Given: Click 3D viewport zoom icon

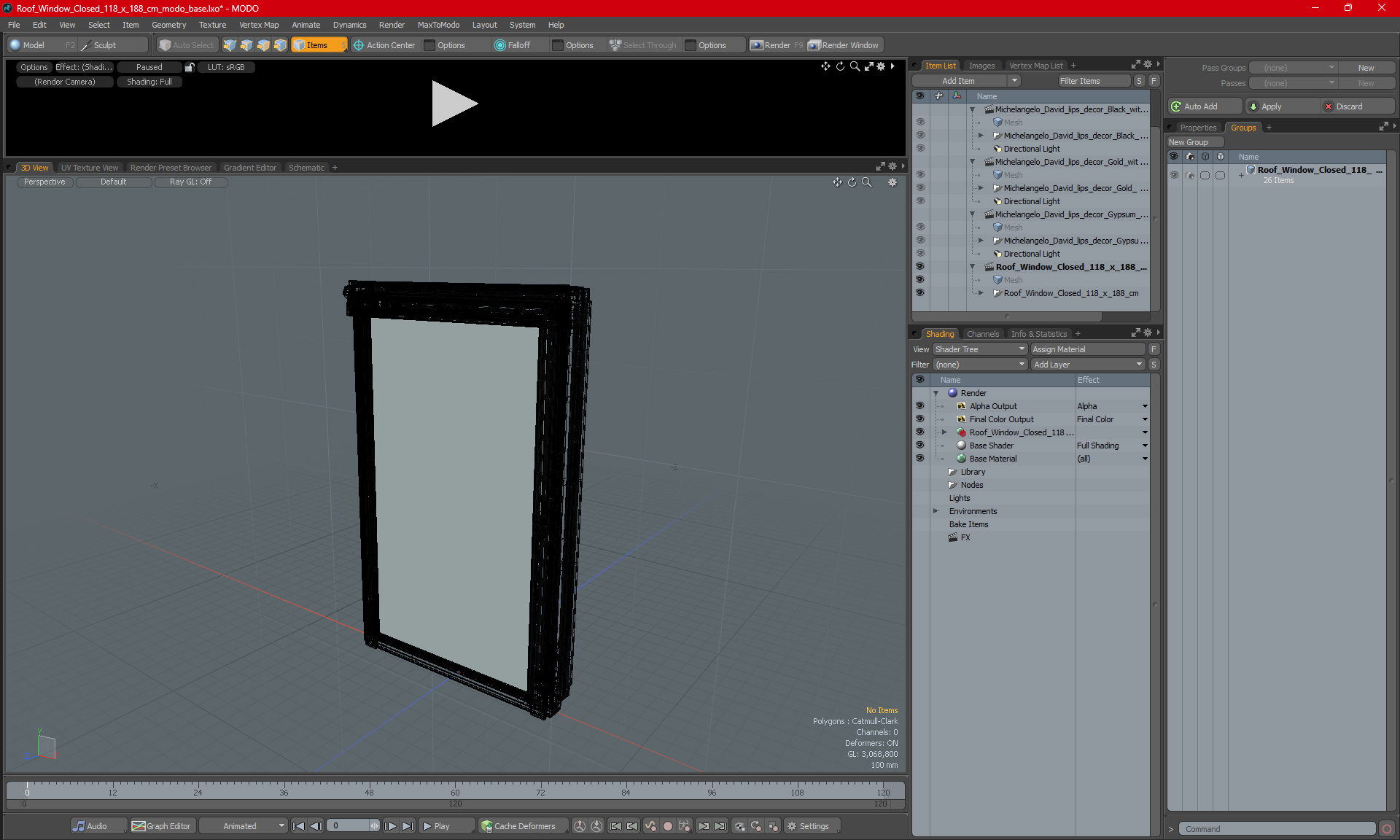Looking at the screenshot, I should (866, 182).
